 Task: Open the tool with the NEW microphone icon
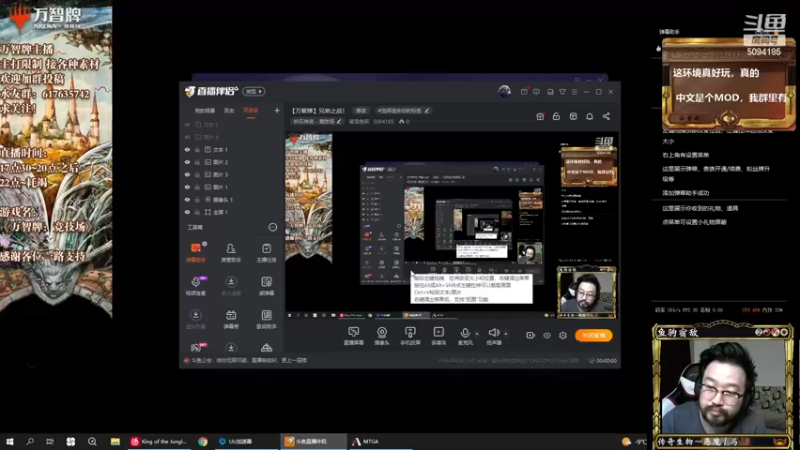pos(195,286)
